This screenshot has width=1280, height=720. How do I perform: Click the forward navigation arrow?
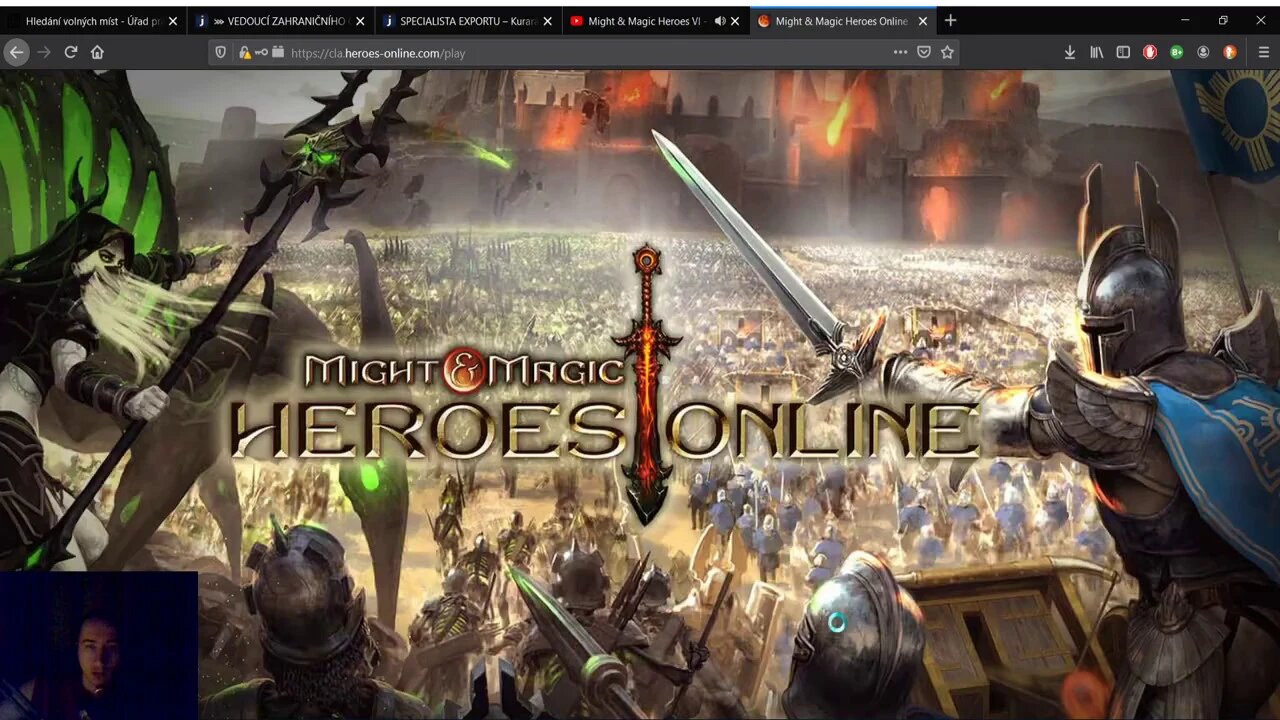pyautogui.click(x=44, y=52)
